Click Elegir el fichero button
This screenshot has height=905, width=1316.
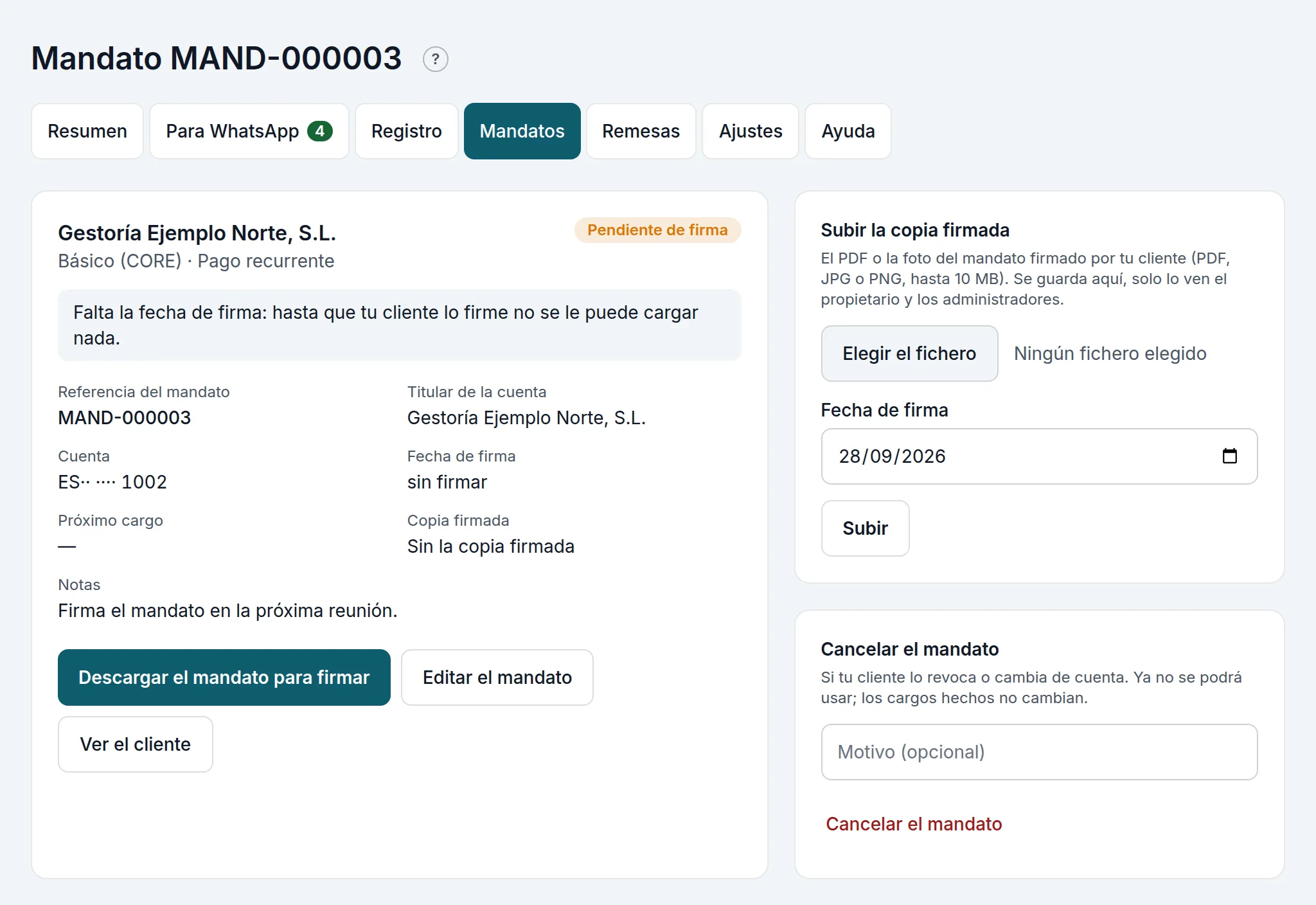pos(909,354)
